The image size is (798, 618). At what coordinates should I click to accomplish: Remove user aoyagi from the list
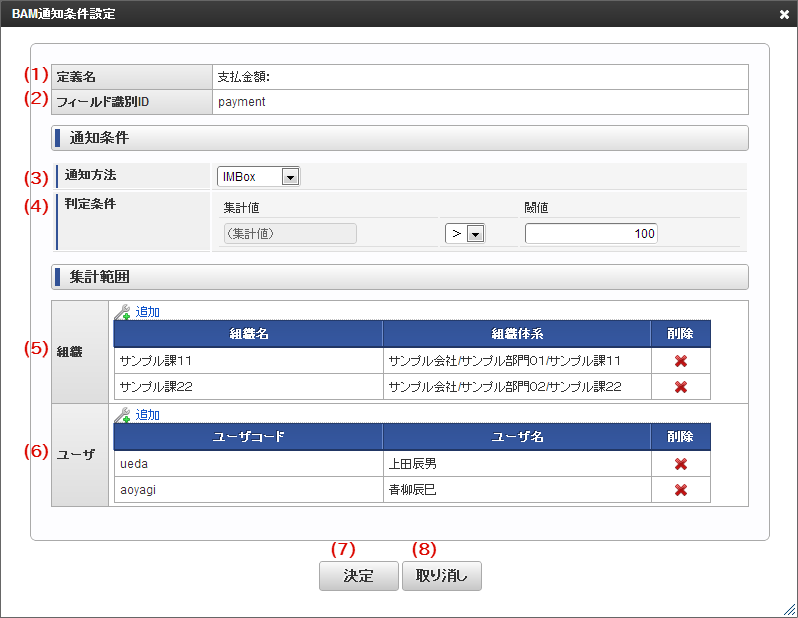[680, 490]
